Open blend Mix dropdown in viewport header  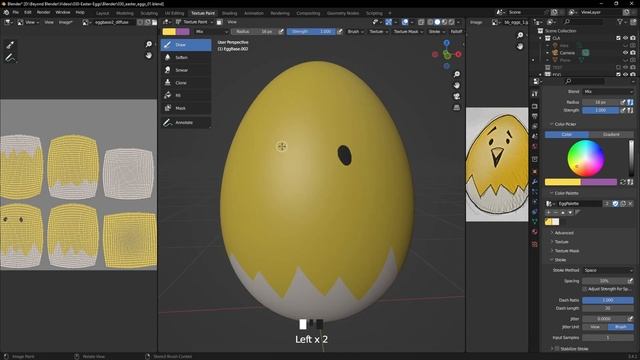point(211,31)
